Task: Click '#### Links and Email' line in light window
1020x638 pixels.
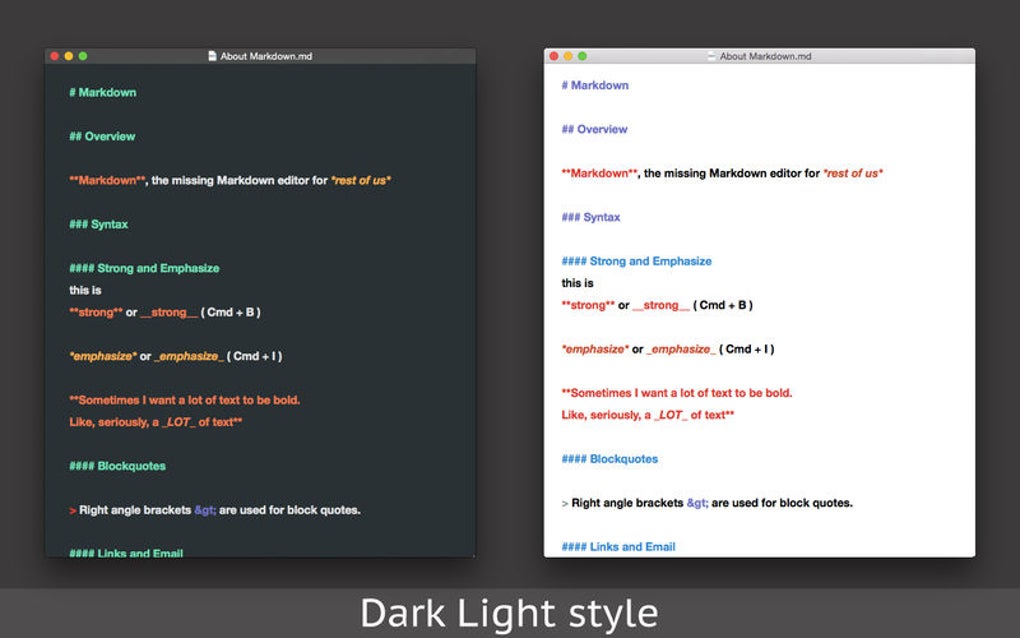Action: point(618,547)
